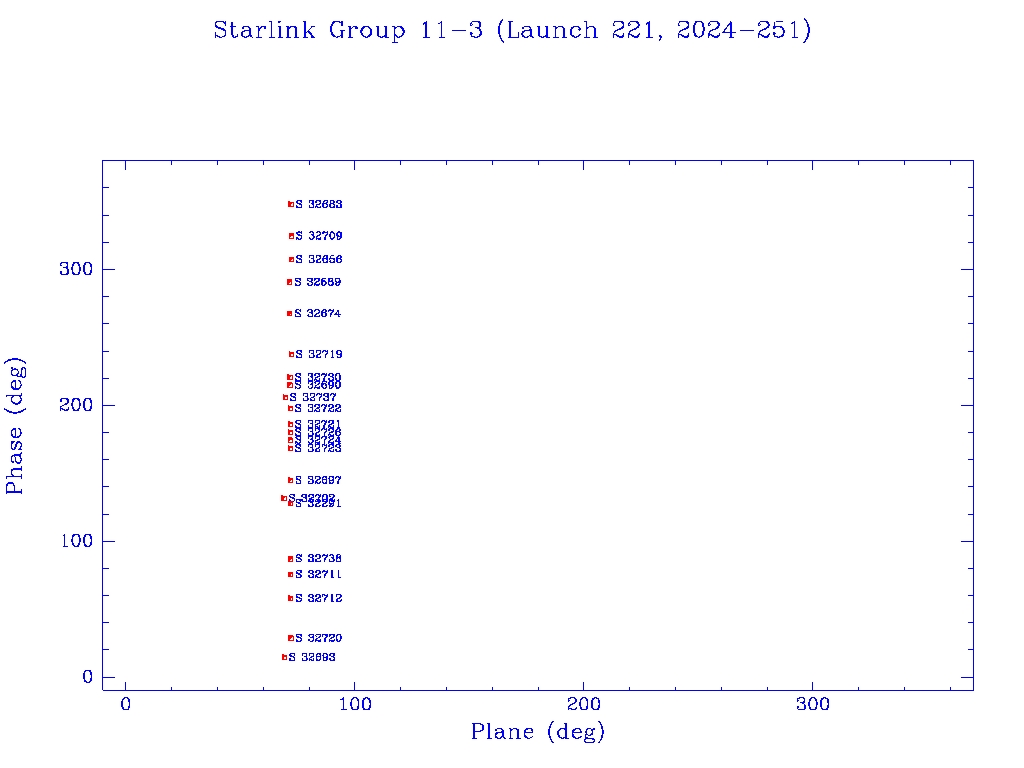Viewport: 1024px width, 768px height.
Task: Click the plot title Starlink Group 11-3
Action: click(512, 31)
